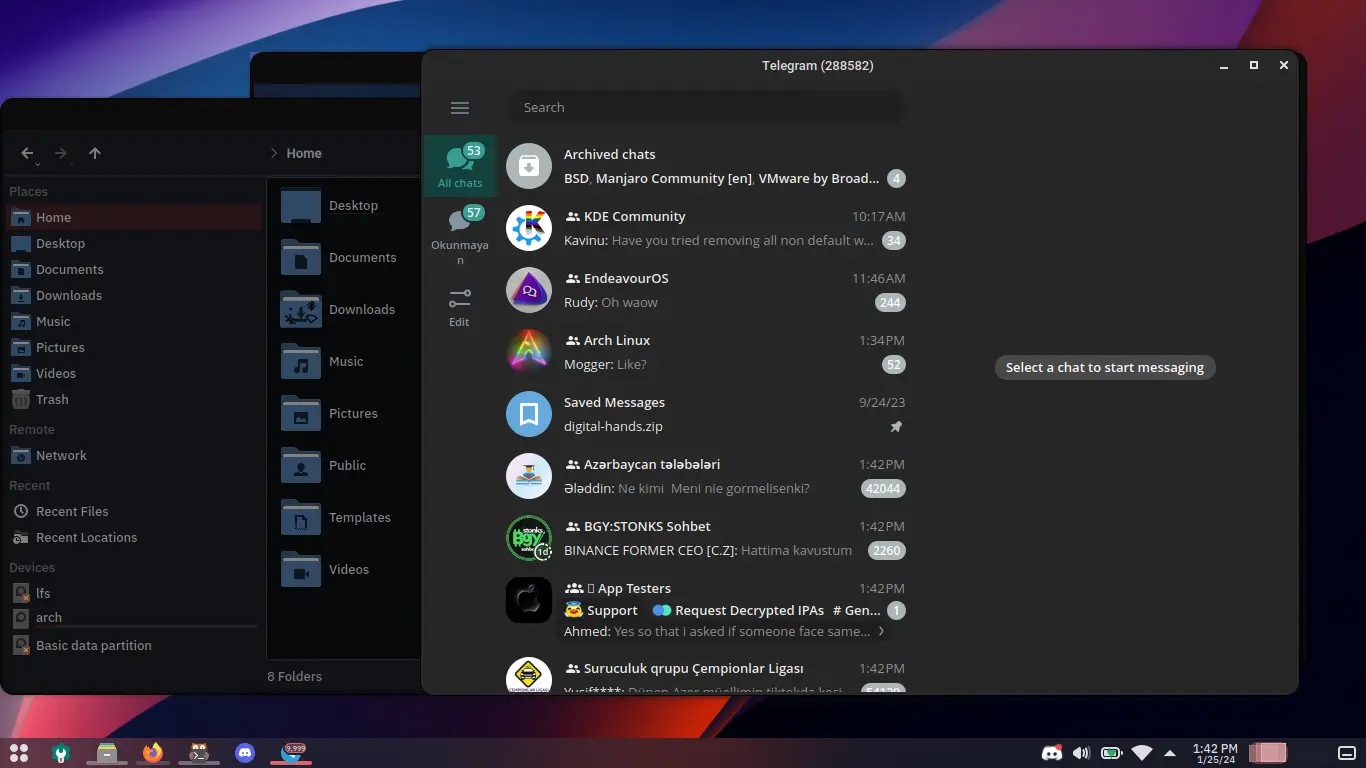1366x768 pixels.
Task: Click the 8 Folders status text
Action: click(295, 676)
